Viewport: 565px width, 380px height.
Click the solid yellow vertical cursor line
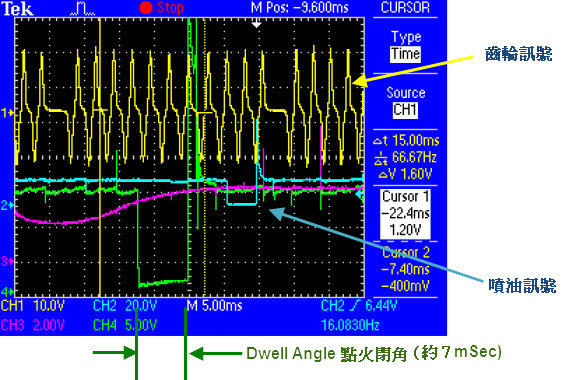(x=100, y=157)
